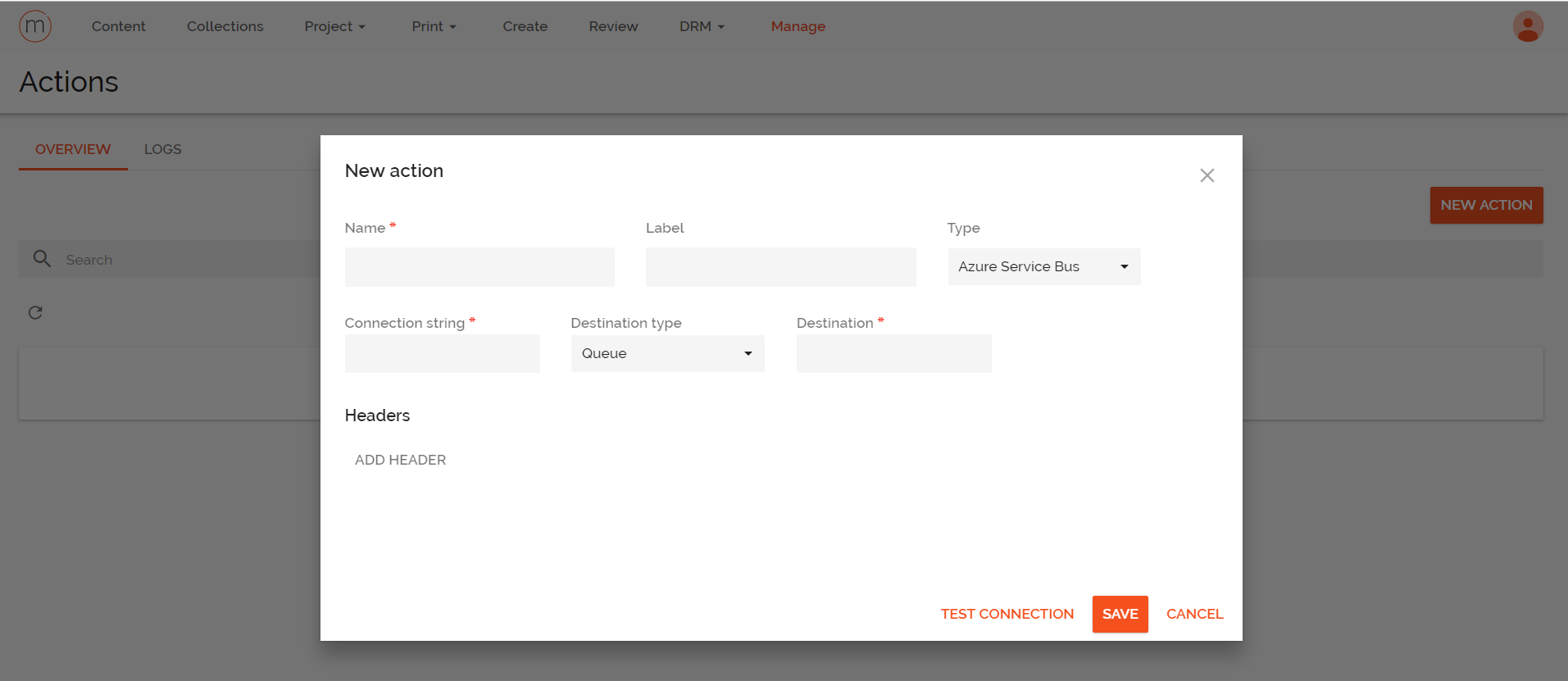Expand the Type dropdown

click(x=1043, y=267)
